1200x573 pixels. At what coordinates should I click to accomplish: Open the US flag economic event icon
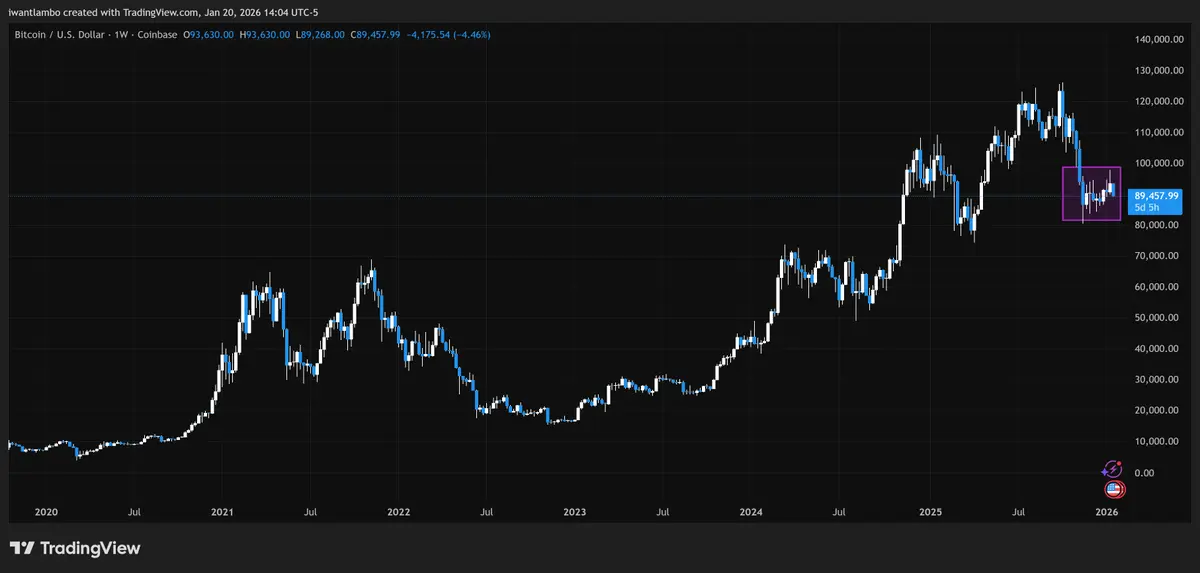(x=1113, y=490)
